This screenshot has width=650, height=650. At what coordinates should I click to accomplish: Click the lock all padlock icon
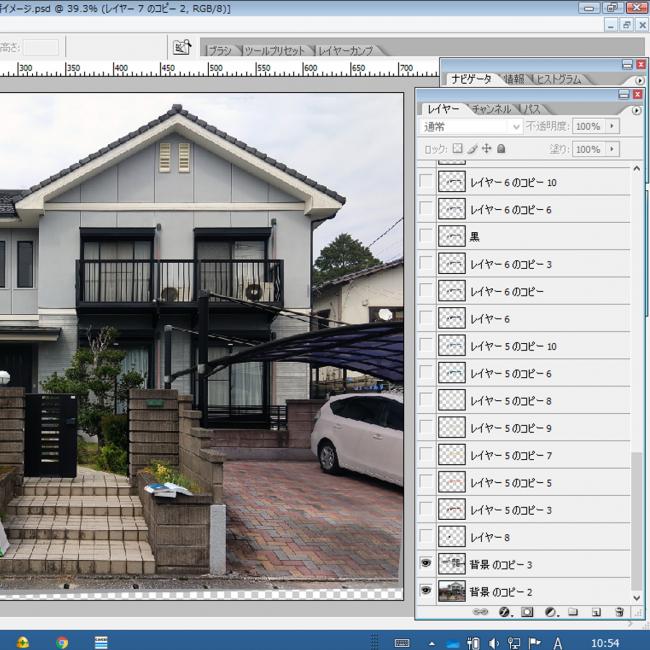[x=502, y=149]
